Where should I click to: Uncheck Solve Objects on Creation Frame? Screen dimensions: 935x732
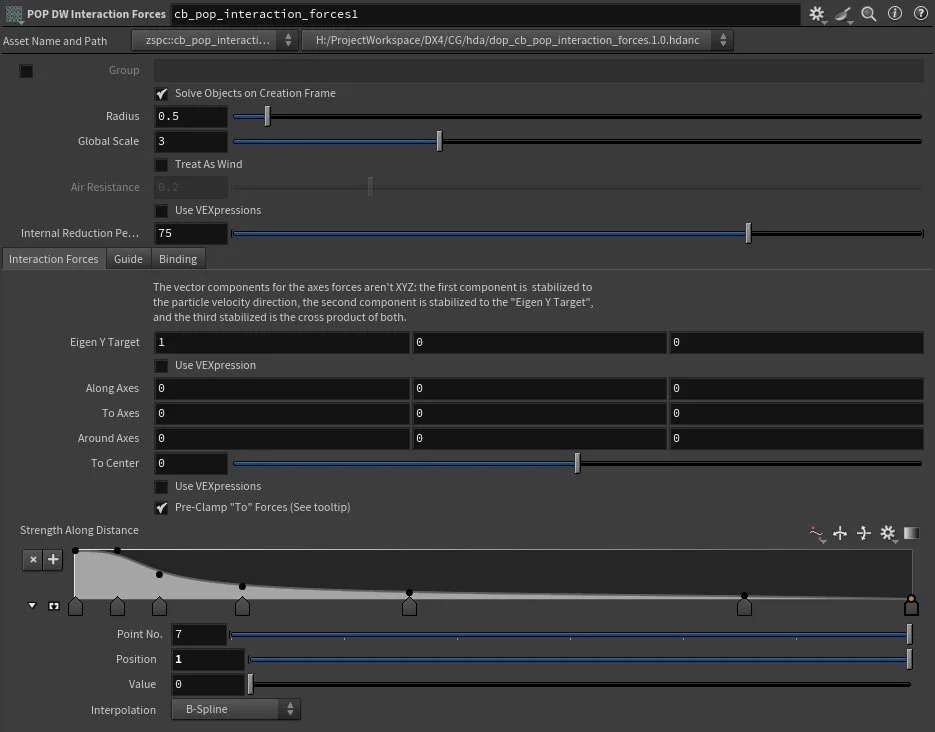click(x=162, y=94)
